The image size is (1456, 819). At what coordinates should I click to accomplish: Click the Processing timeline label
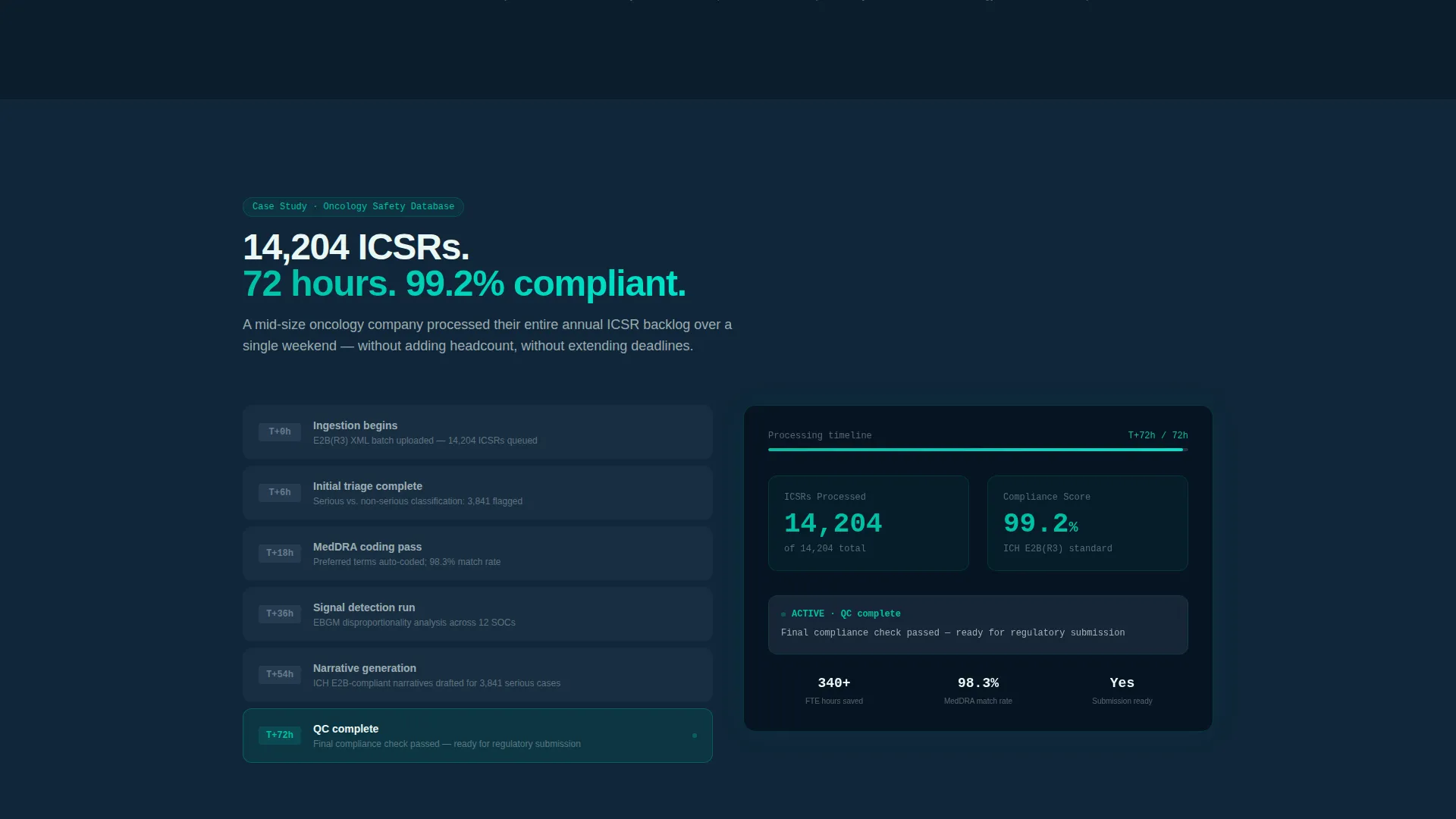coord(820,435)
